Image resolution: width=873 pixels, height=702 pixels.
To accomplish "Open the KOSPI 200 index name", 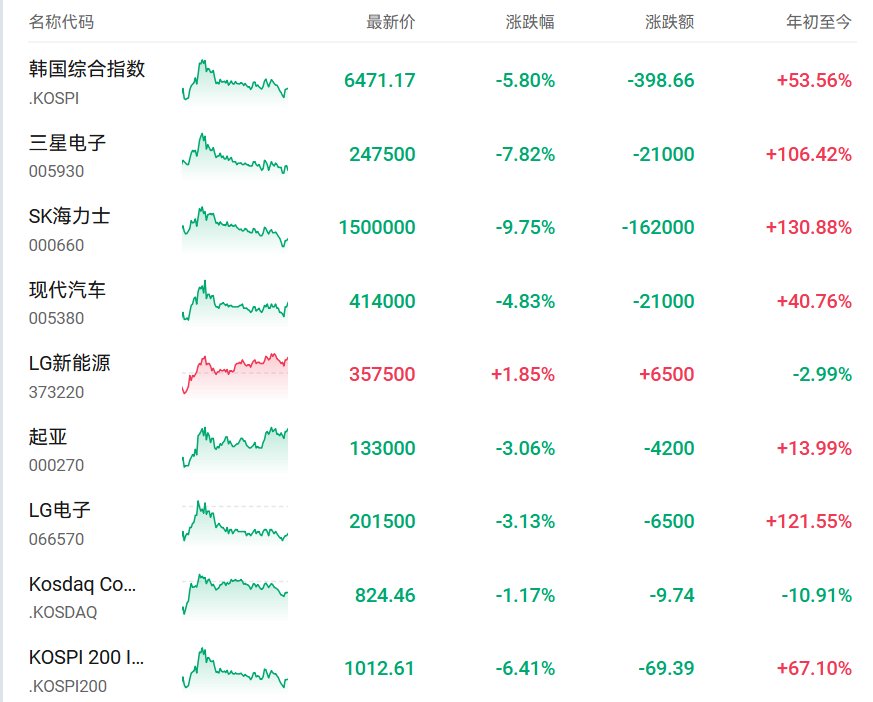I will (86, 657).
